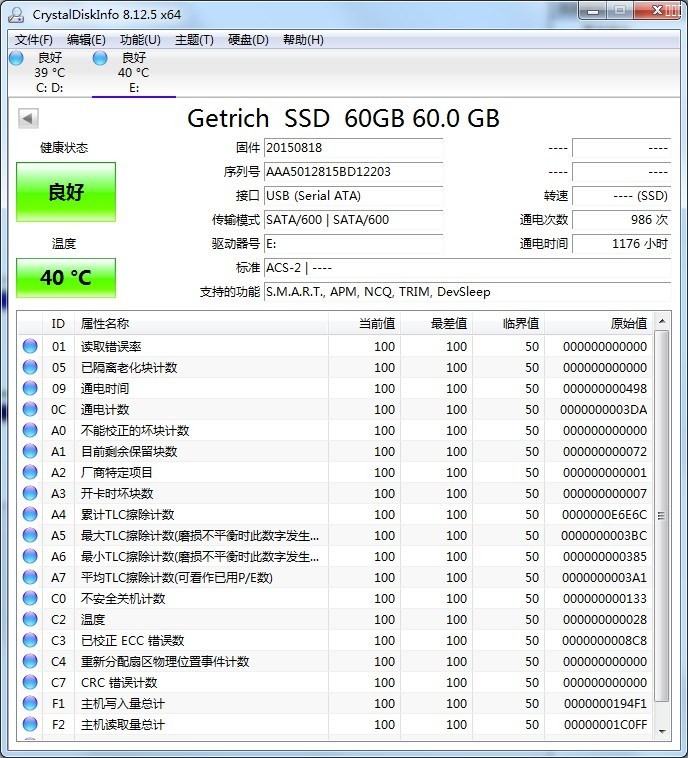
Task: Click the status icon for 01 读取错误率
Action: (30, 346)
